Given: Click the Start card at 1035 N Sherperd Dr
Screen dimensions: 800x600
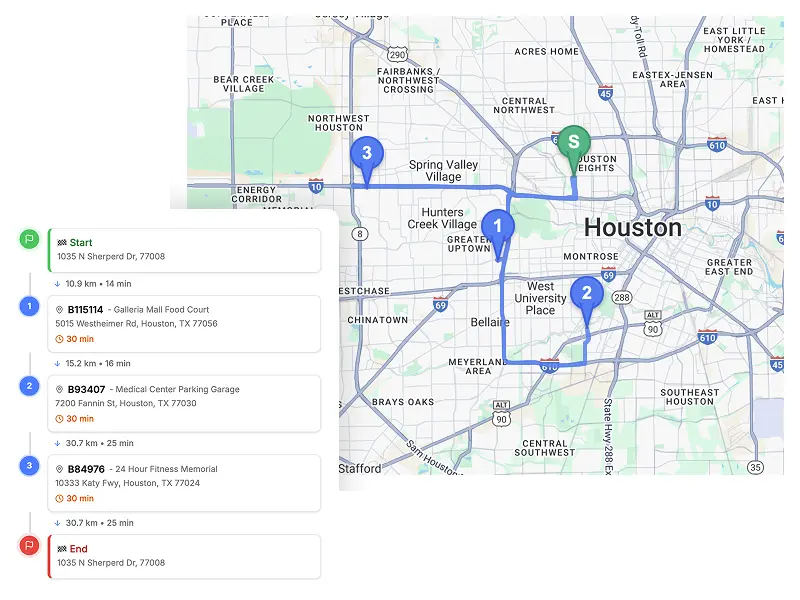Looking at the screenshot, I should tap(184, 249).
